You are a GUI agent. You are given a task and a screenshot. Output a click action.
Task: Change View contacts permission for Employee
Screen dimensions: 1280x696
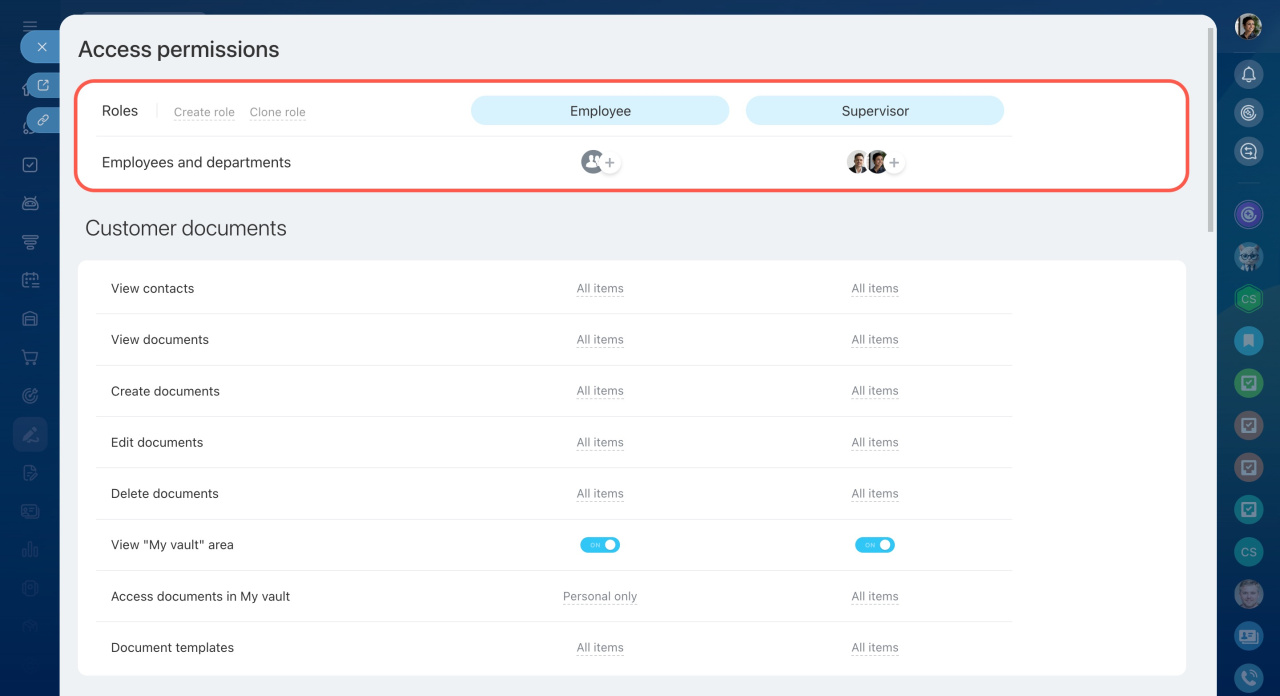[600, 289]
